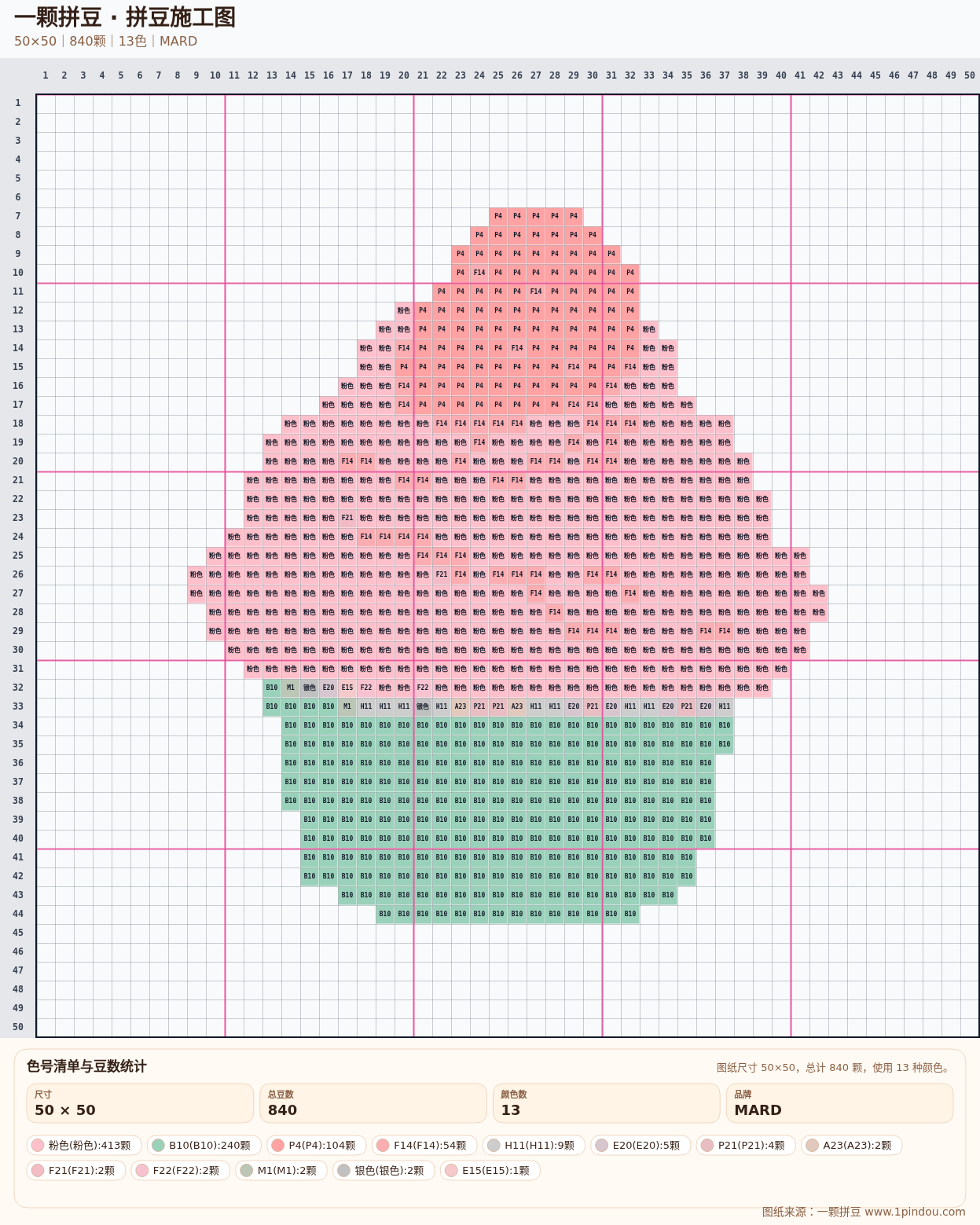Click row header number 50
The height and width of the screenshot is (1225, 980).
[17, 1027]
